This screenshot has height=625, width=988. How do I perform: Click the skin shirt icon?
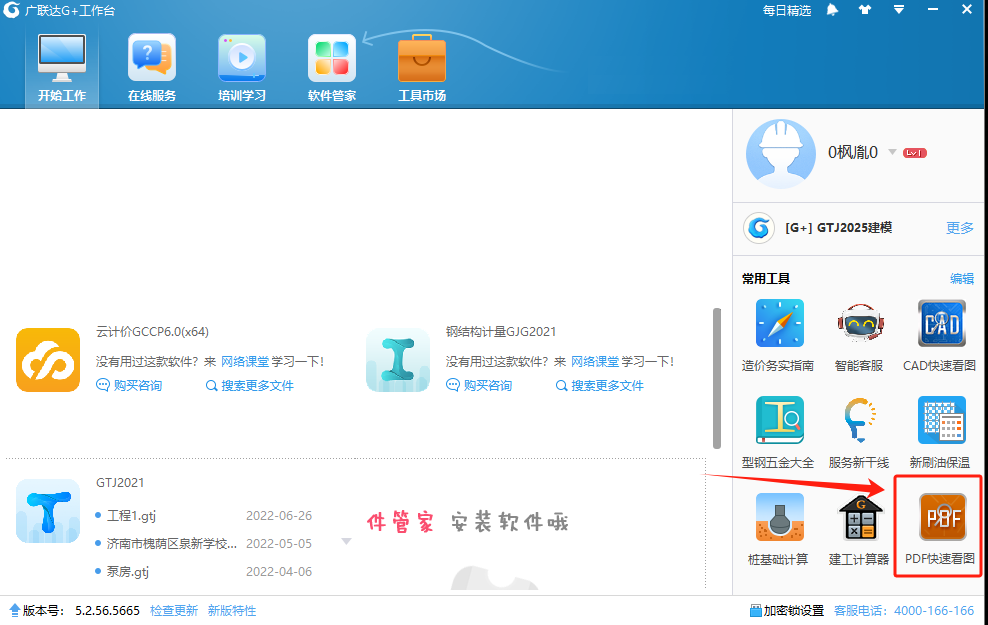point(865,9)
